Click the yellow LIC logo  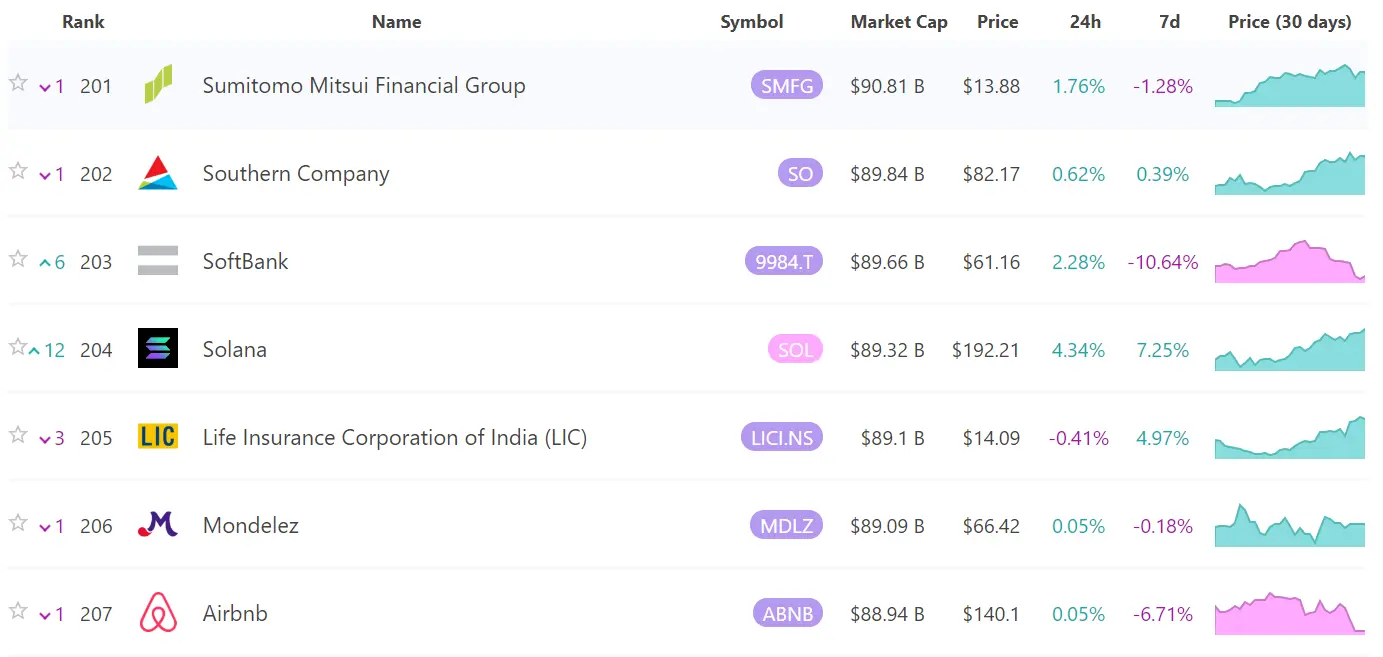point(158,437)
